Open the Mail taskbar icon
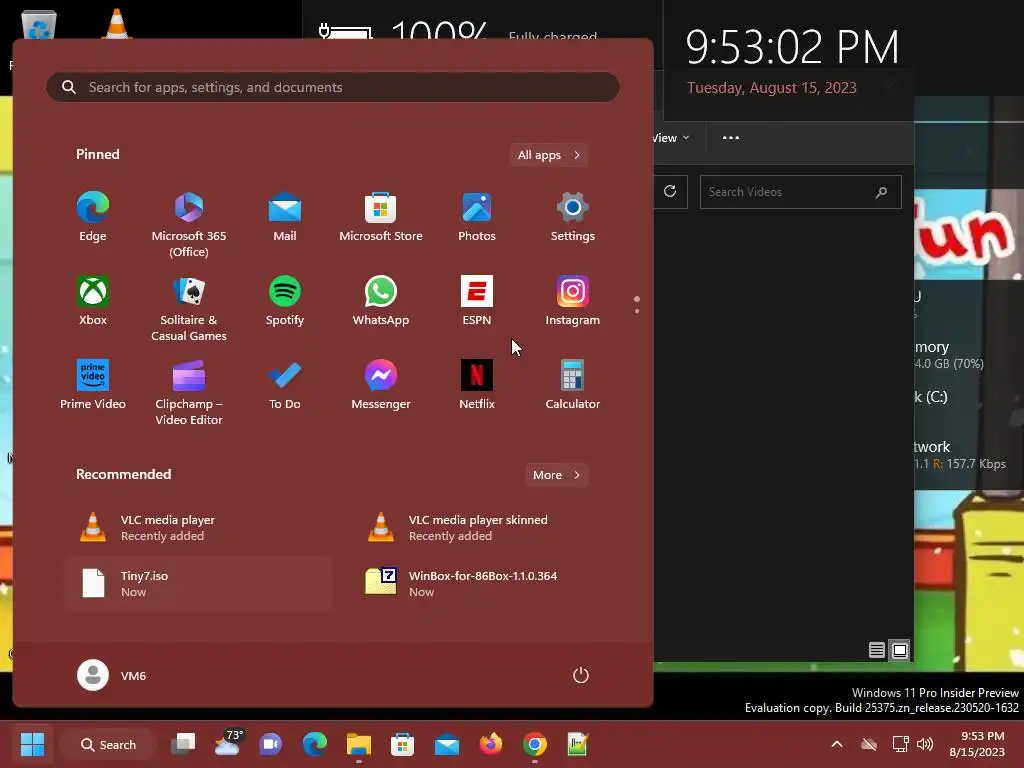 (447, 744)
